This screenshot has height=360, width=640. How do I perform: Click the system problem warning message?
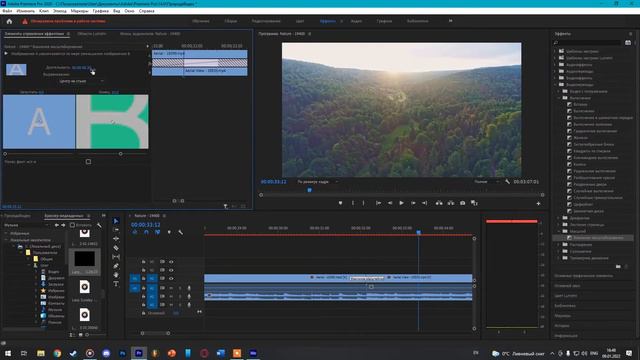click(68, 21)
